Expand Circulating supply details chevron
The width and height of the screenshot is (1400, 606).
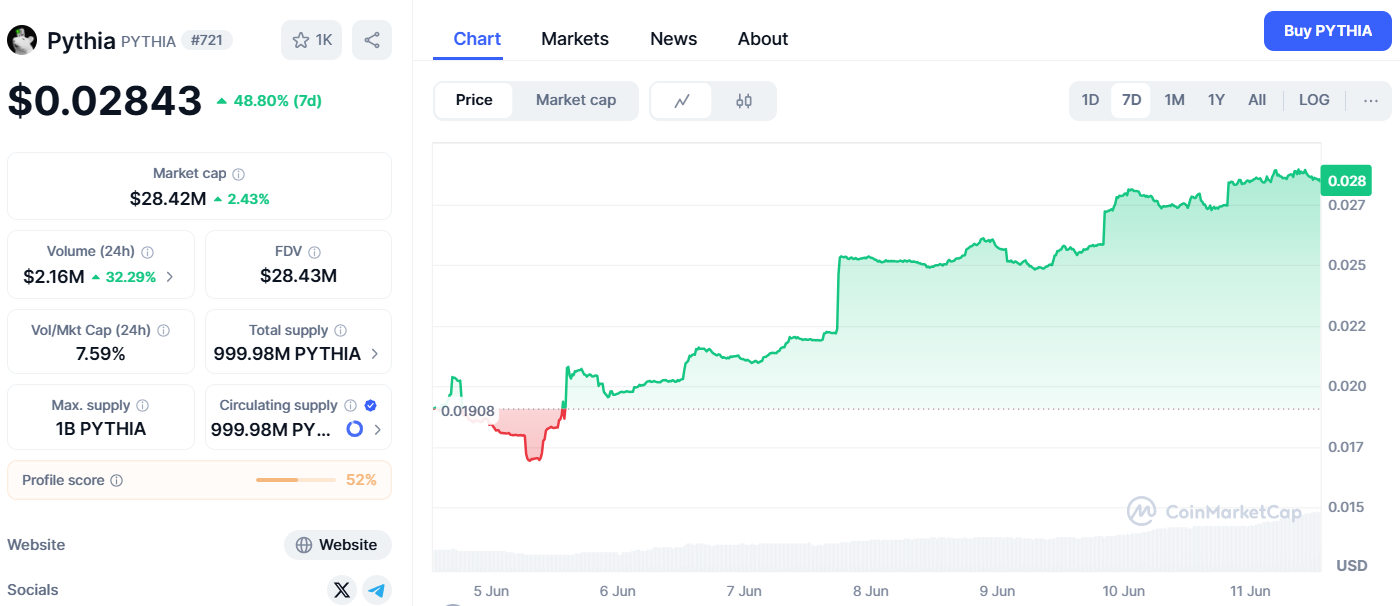point(377,430)
